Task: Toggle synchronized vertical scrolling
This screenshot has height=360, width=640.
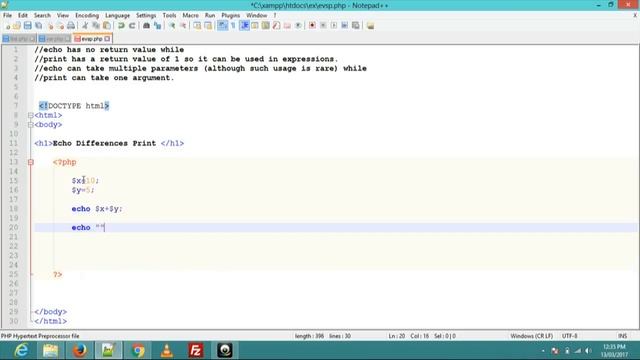Action: (197, 26)
